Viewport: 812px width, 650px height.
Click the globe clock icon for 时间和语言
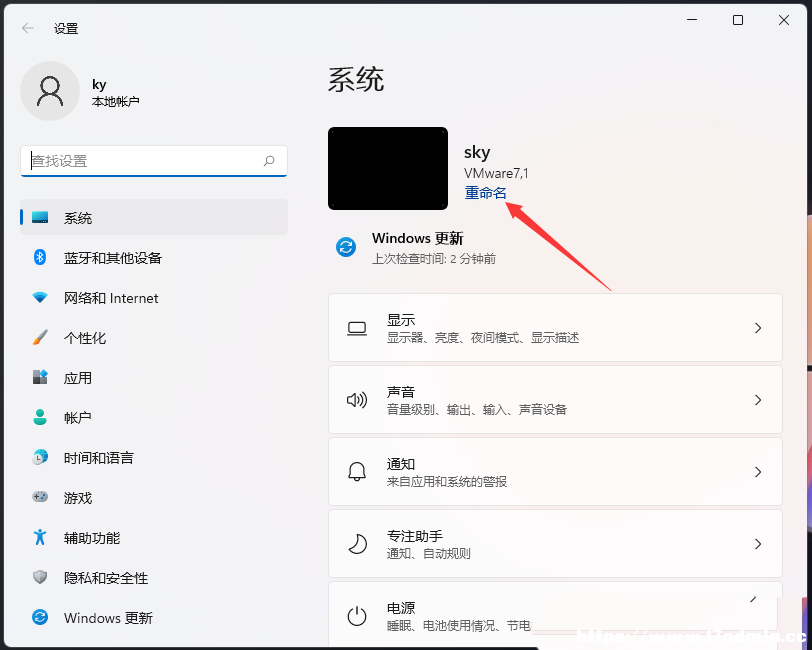[40, 457]
